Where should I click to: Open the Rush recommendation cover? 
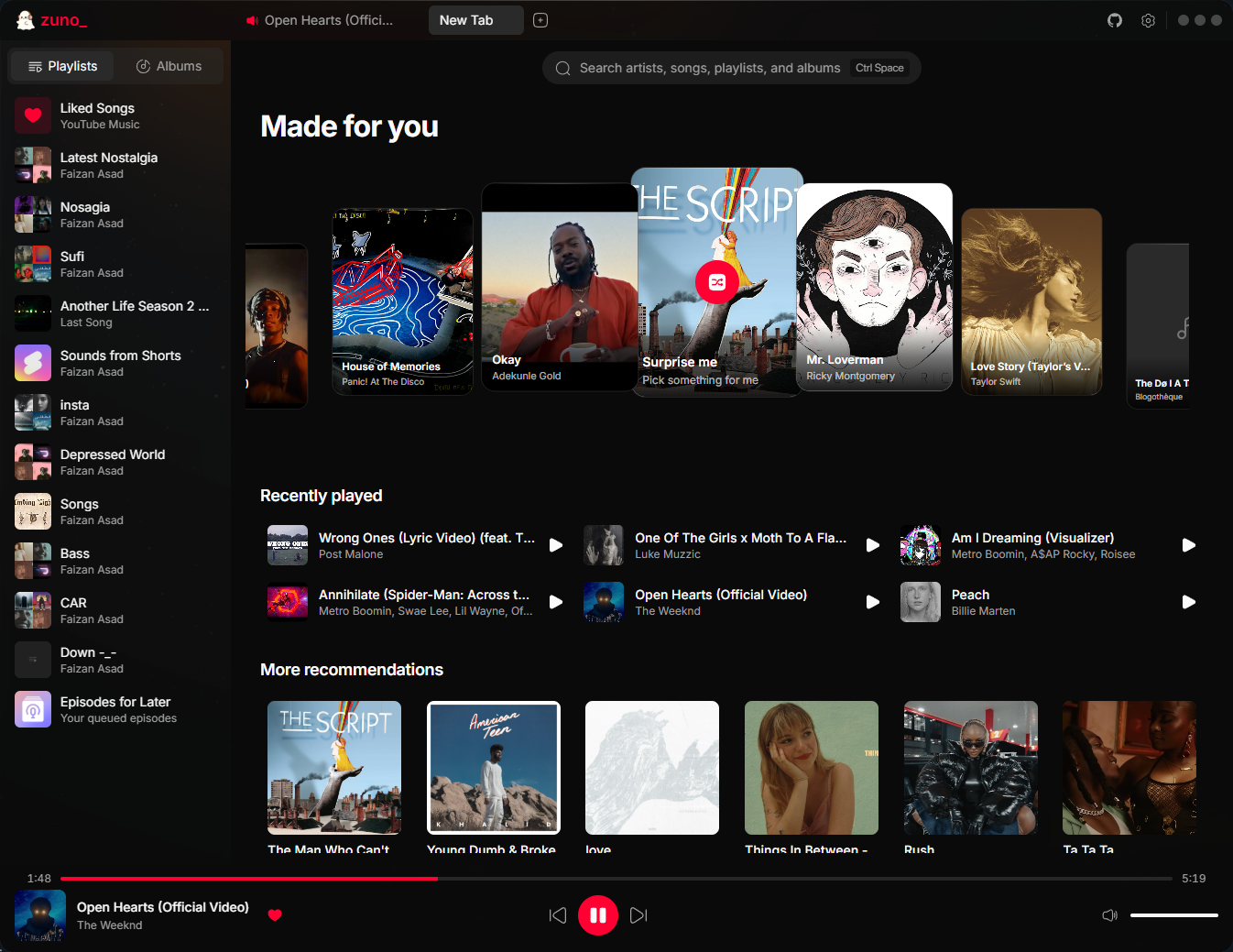[971, 768]
